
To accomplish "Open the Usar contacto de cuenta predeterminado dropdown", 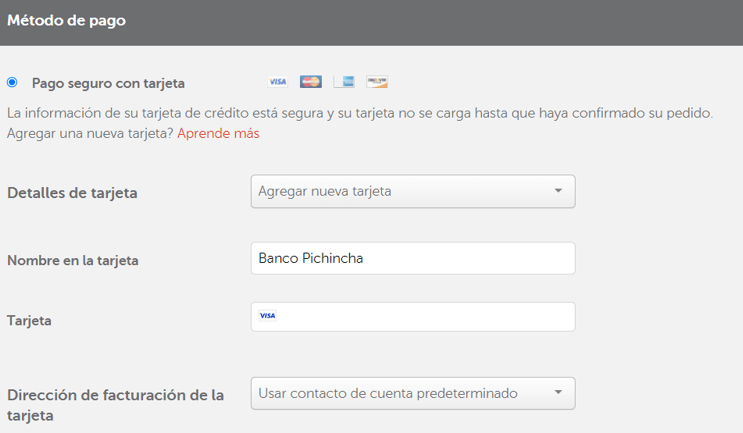I will [413, 393].
